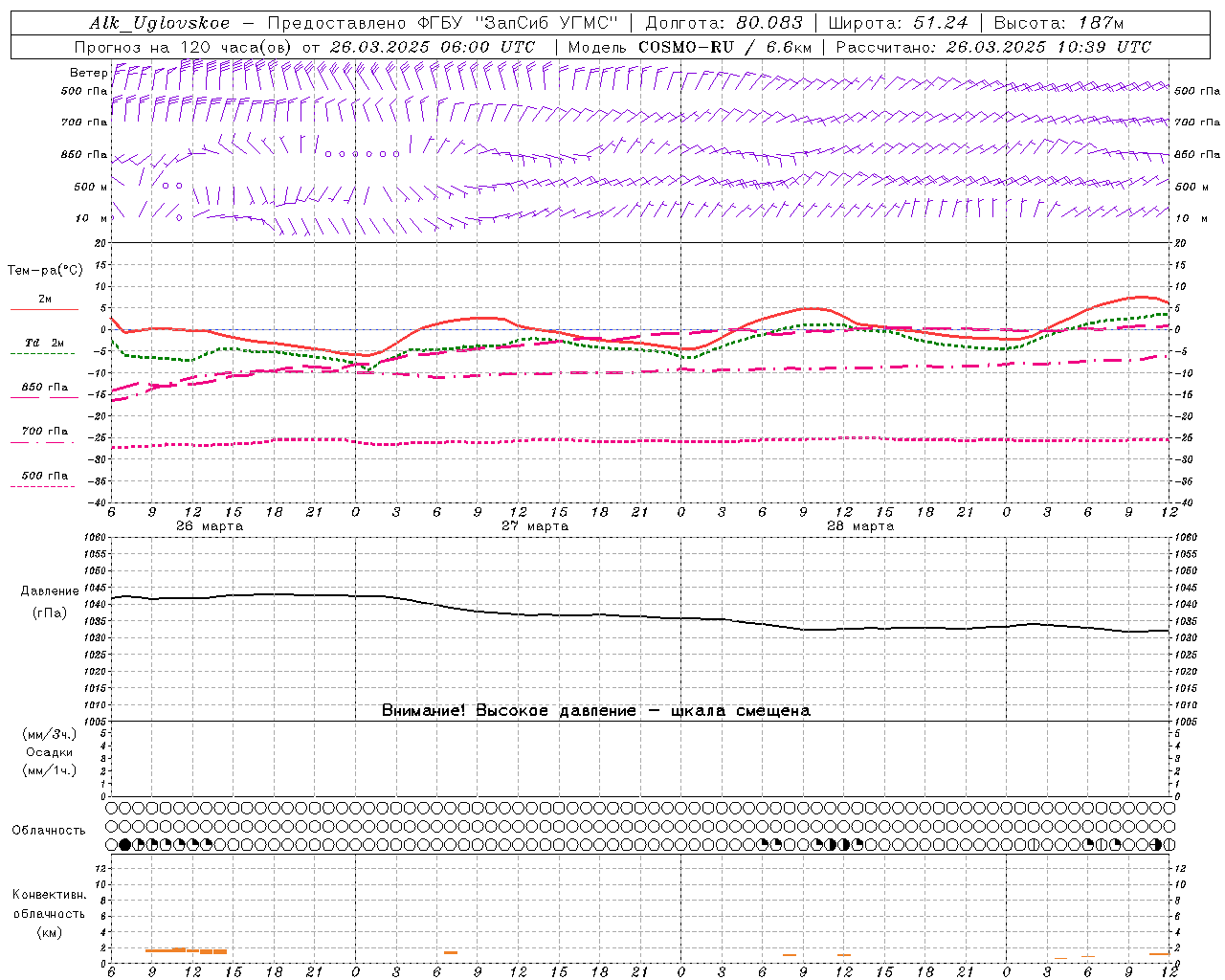Click the (мм/3ч.) precipitation unit label
Viewport: 1225px width, 980px height.
50,734
